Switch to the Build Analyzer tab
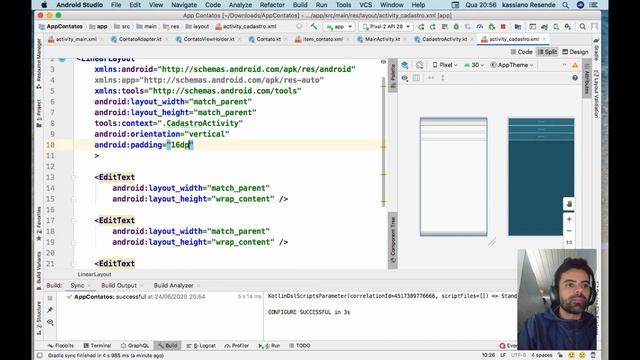The width and height of the screenshot is (640, 360). point(173,285)
